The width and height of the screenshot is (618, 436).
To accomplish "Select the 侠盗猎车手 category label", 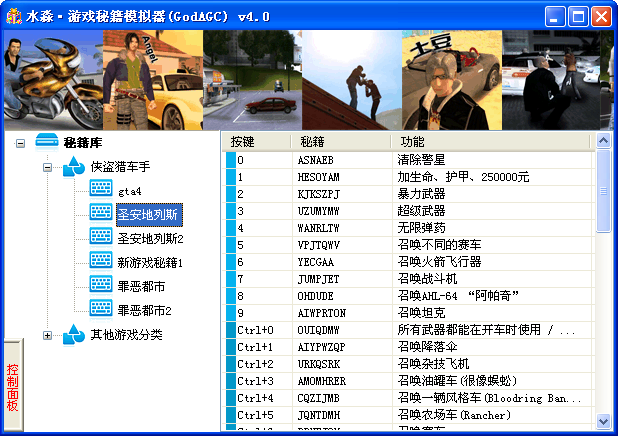I will [120, 167].
